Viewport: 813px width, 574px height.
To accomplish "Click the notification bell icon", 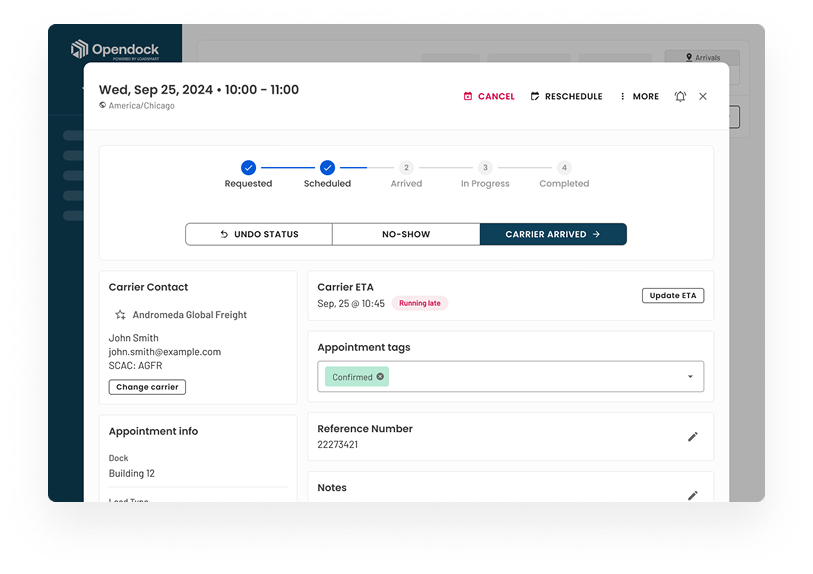I will pos(680,97).
